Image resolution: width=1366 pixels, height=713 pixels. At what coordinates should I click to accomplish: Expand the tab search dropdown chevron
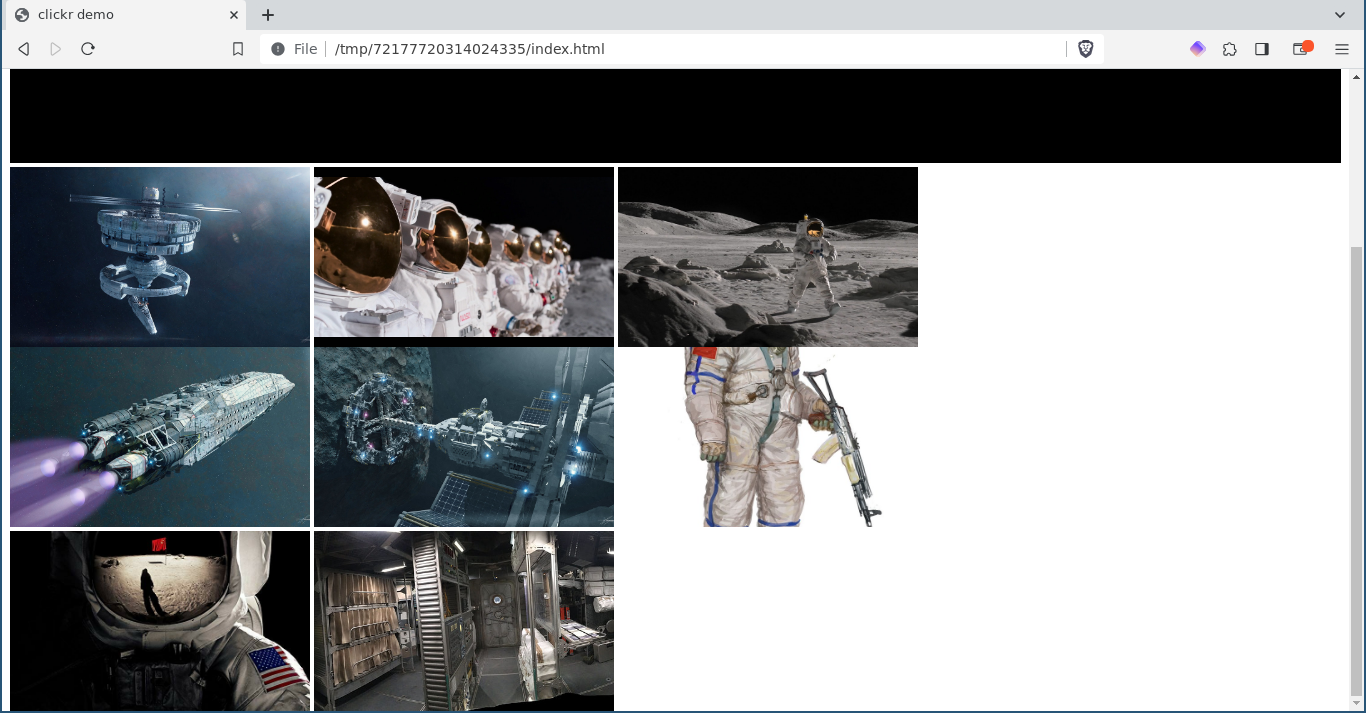pos(1340,15)
